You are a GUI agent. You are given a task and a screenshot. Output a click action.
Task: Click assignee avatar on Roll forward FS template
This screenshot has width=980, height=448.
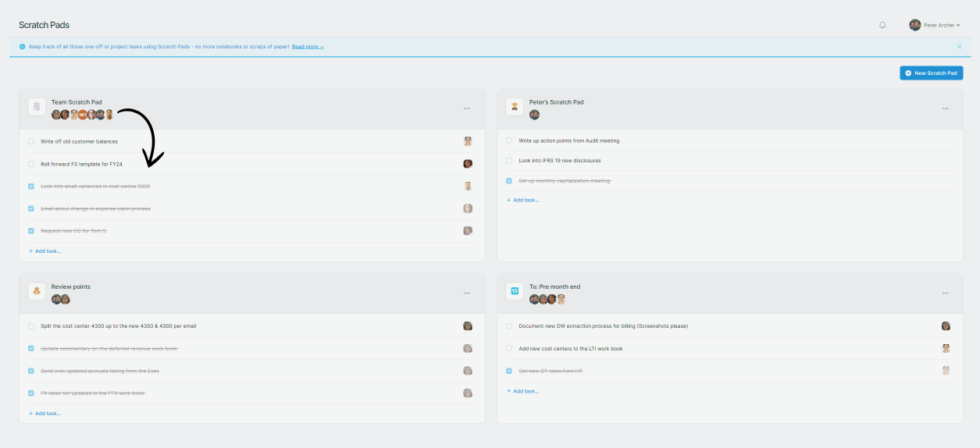[x=467, y=164]
